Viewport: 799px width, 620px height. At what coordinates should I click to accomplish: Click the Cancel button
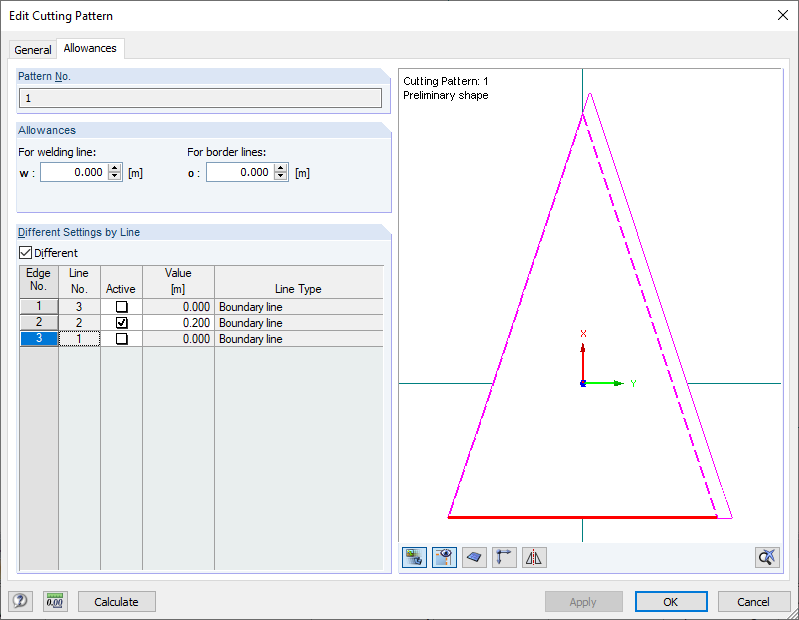(753, 602)
